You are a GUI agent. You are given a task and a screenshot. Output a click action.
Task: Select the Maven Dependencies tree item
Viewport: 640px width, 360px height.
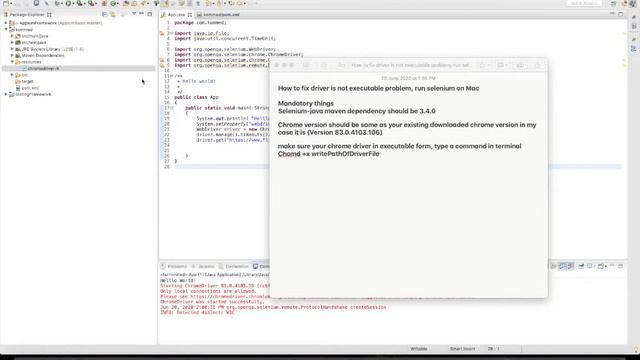[x=40, y=56]
